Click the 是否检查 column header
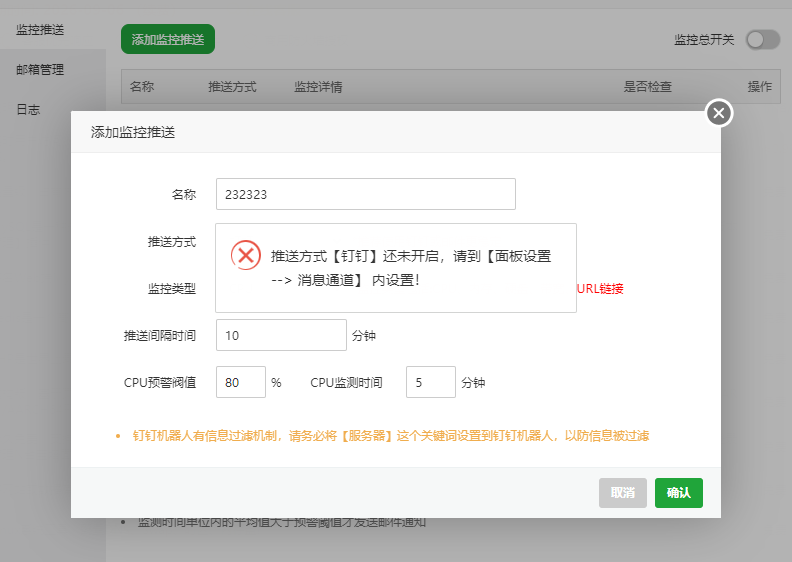This screenshot has width=792, height=562. pyautogui.click(x=648, y=87)
